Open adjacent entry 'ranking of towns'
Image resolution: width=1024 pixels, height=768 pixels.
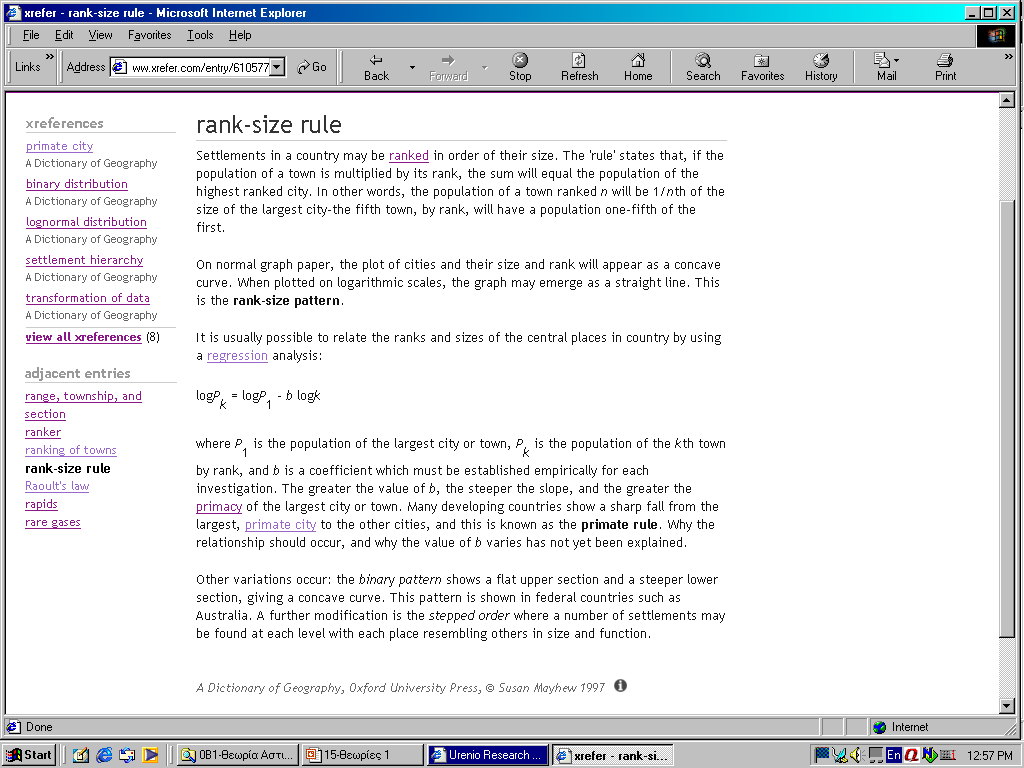[71, 450]
